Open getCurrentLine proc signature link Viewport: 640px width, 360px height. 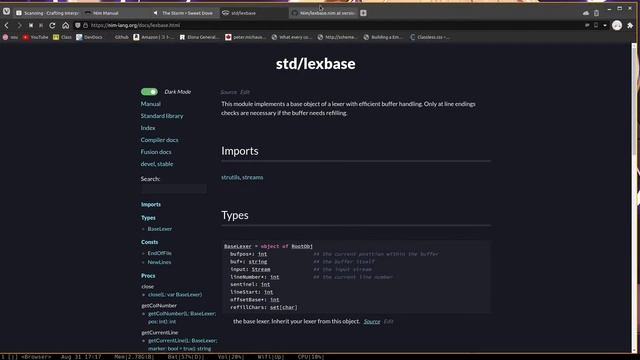[x=182, y=344]
